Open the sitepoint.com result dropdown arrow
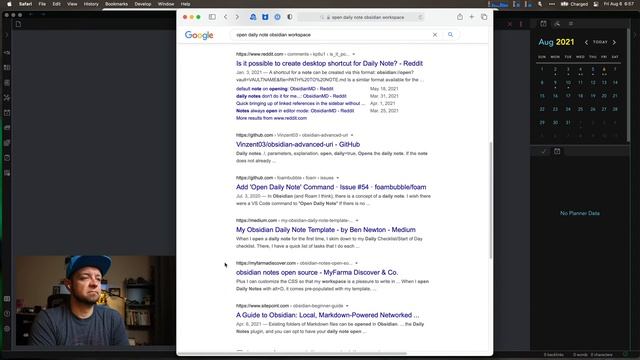This screenshot has width=640, height=360. [347, 306]
